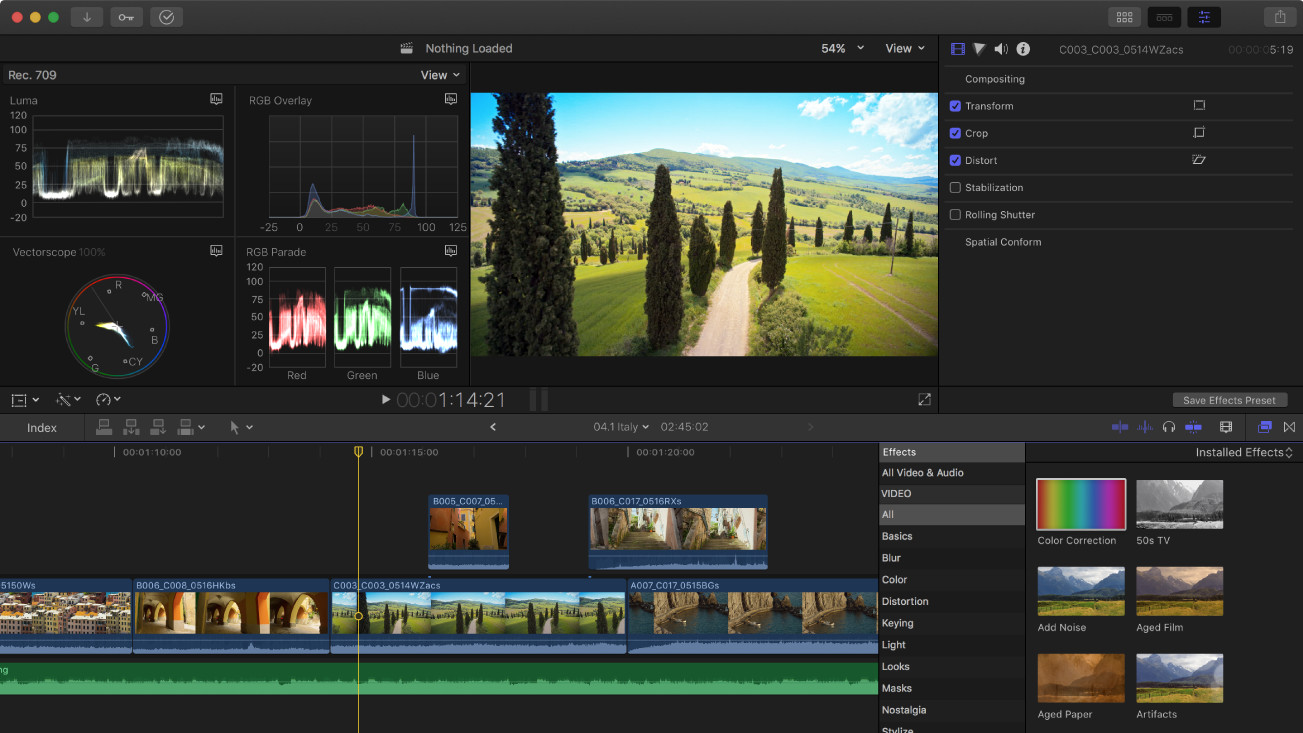Screen dimensions: 1303x733
Task: Expand viewer to full screen icon
Action: 924,400
